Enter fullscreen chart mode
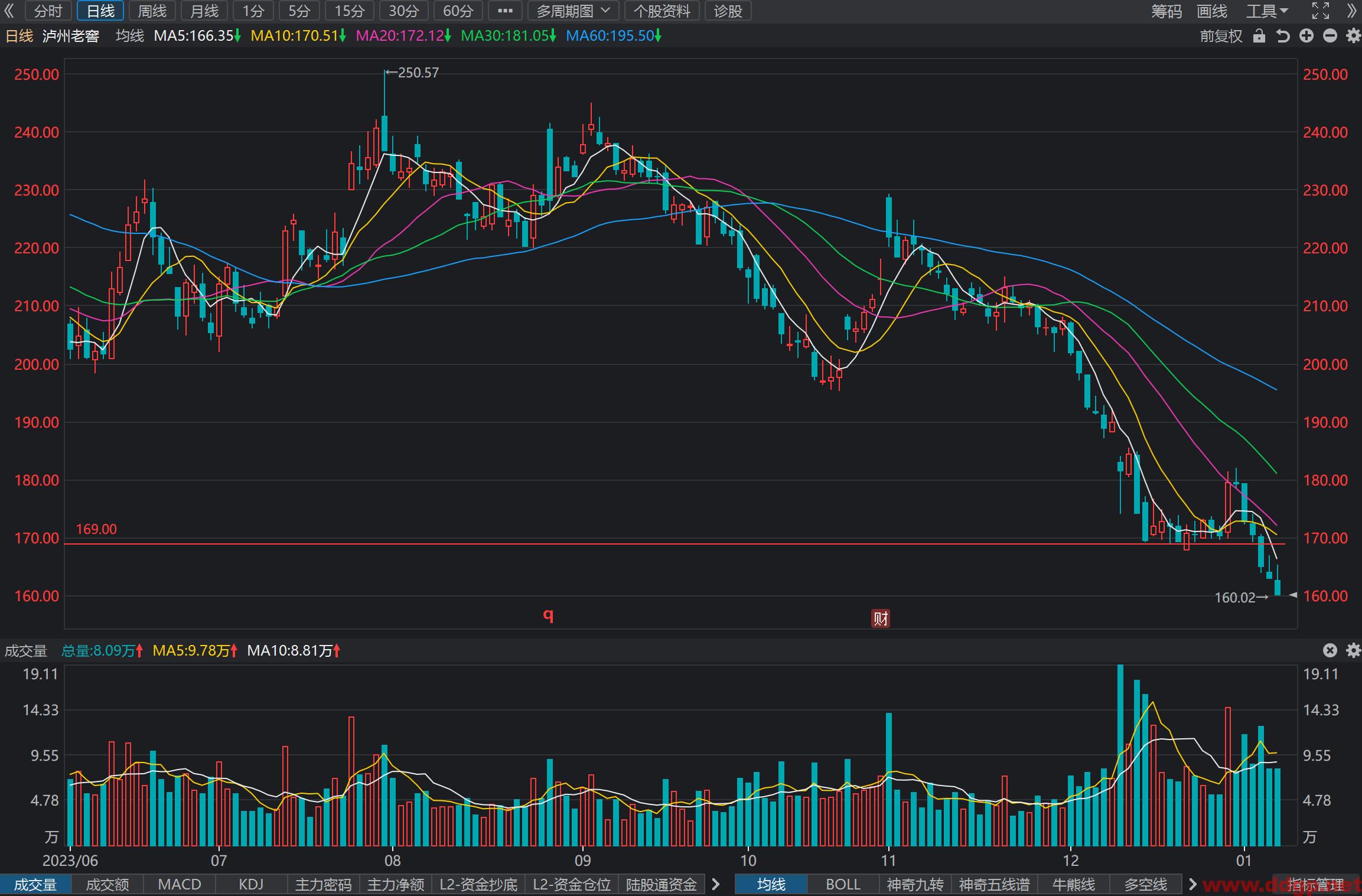This screenshot has width=1362, height=896. pyautogui.click(x=1321, y=11)
